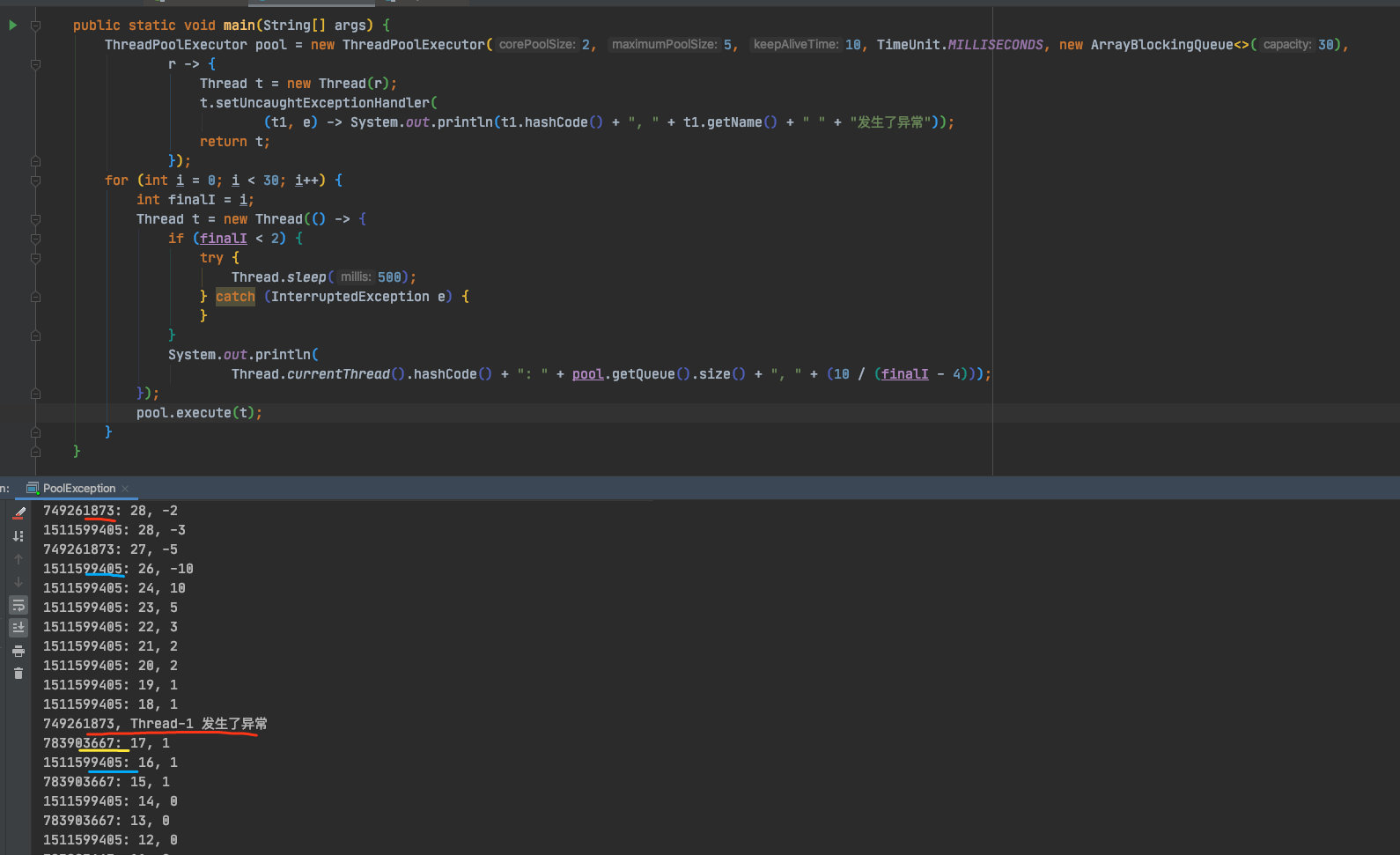Viewport: 1400px width, 855px height.
Task: Collapse the main method fold marker
Action: pos(35,26)
